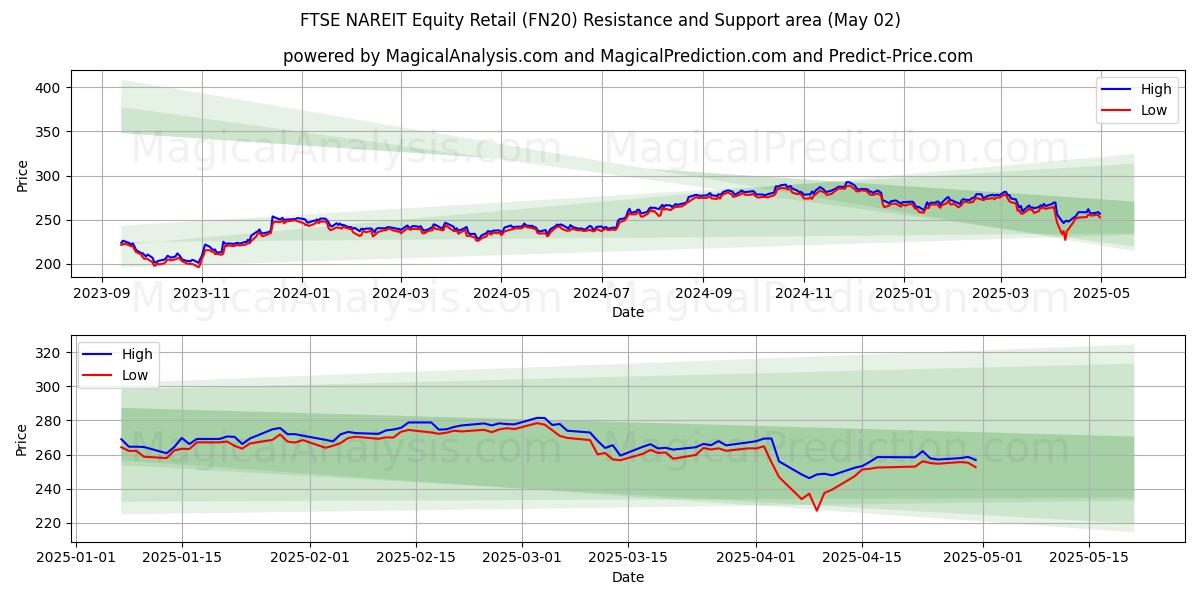Click the '2025-03-01' x-axis label of bottom chart
The width and height of the screenshot is (1200, 600).
point(521,558)
